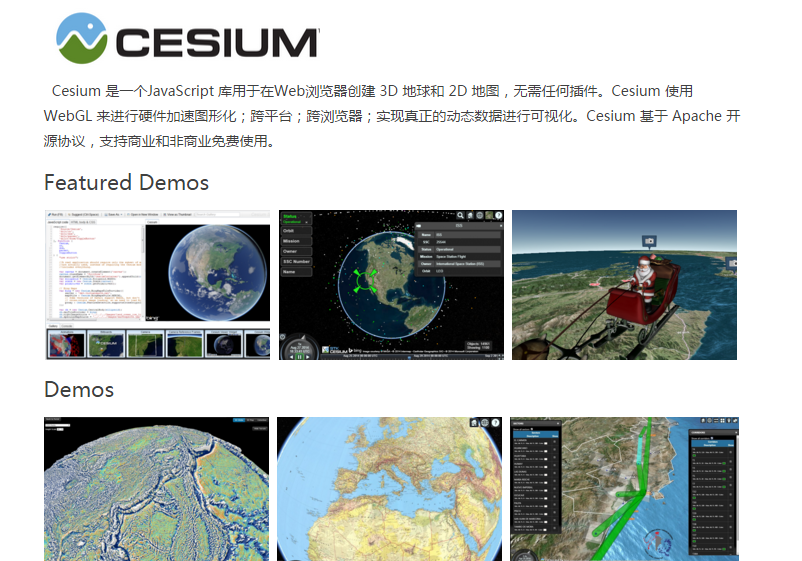Click the "Demos" heading

tap(79, 390)
